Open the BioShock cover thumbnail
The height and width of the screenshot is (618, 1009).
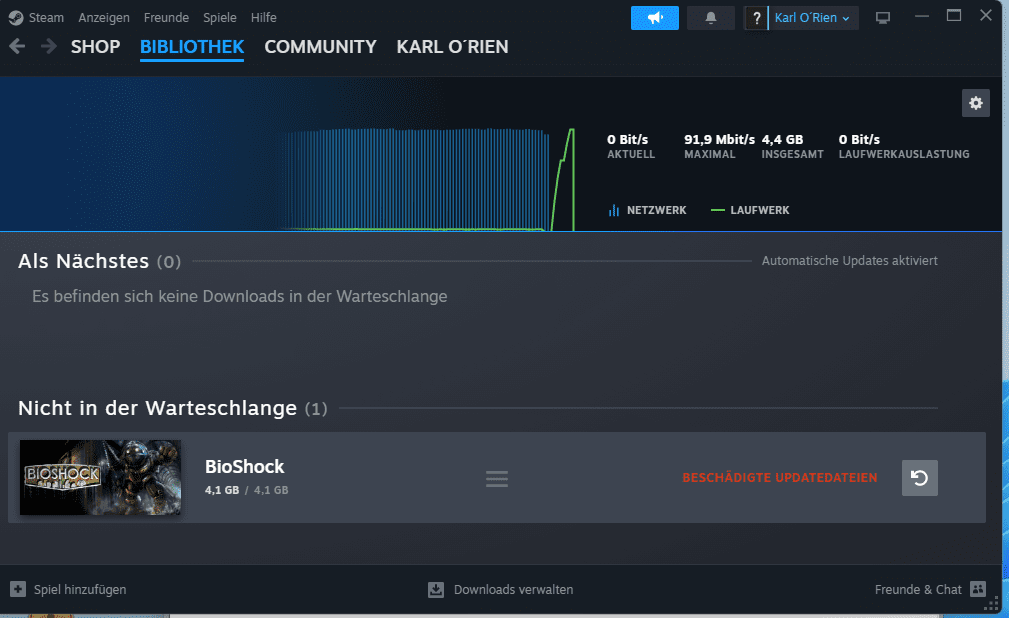pos(100,478)
